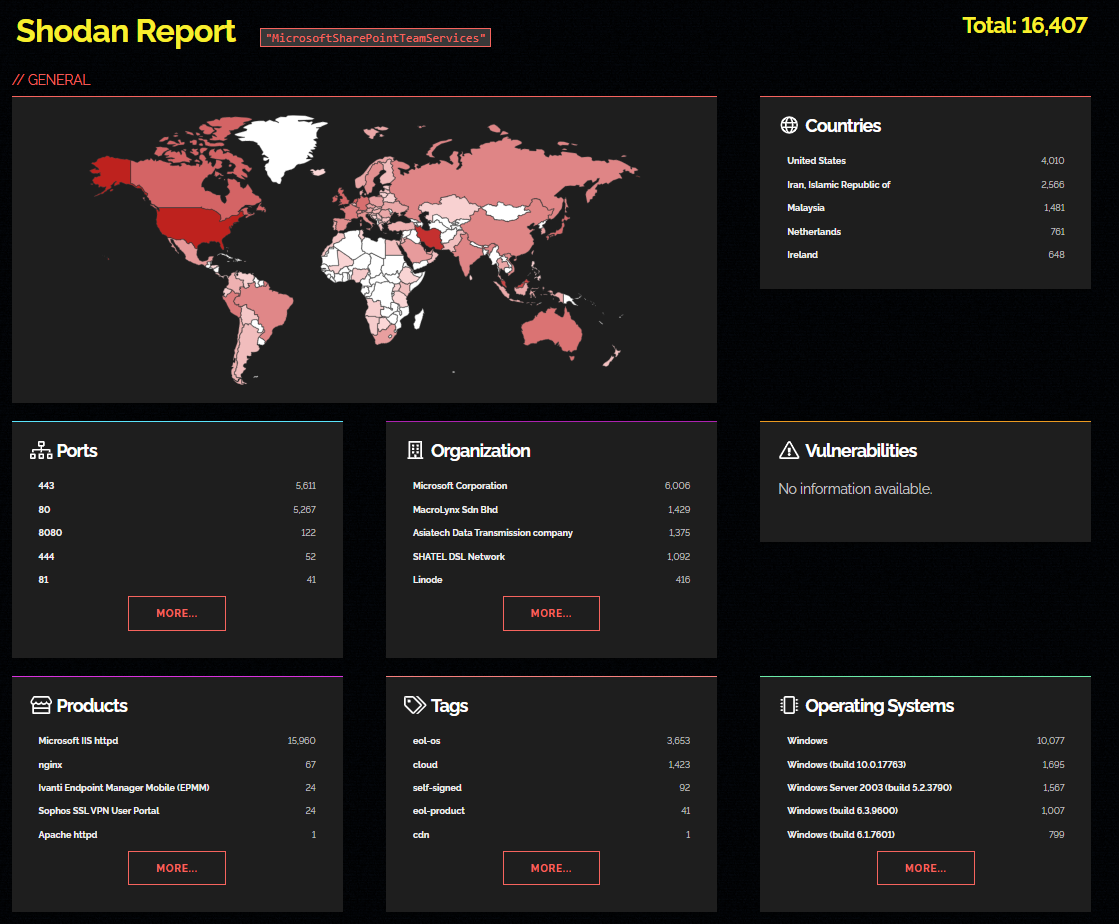This screenshot has width=1119, height=924.
Task: Select the cdn tag
Action: (x=551, y=835)
